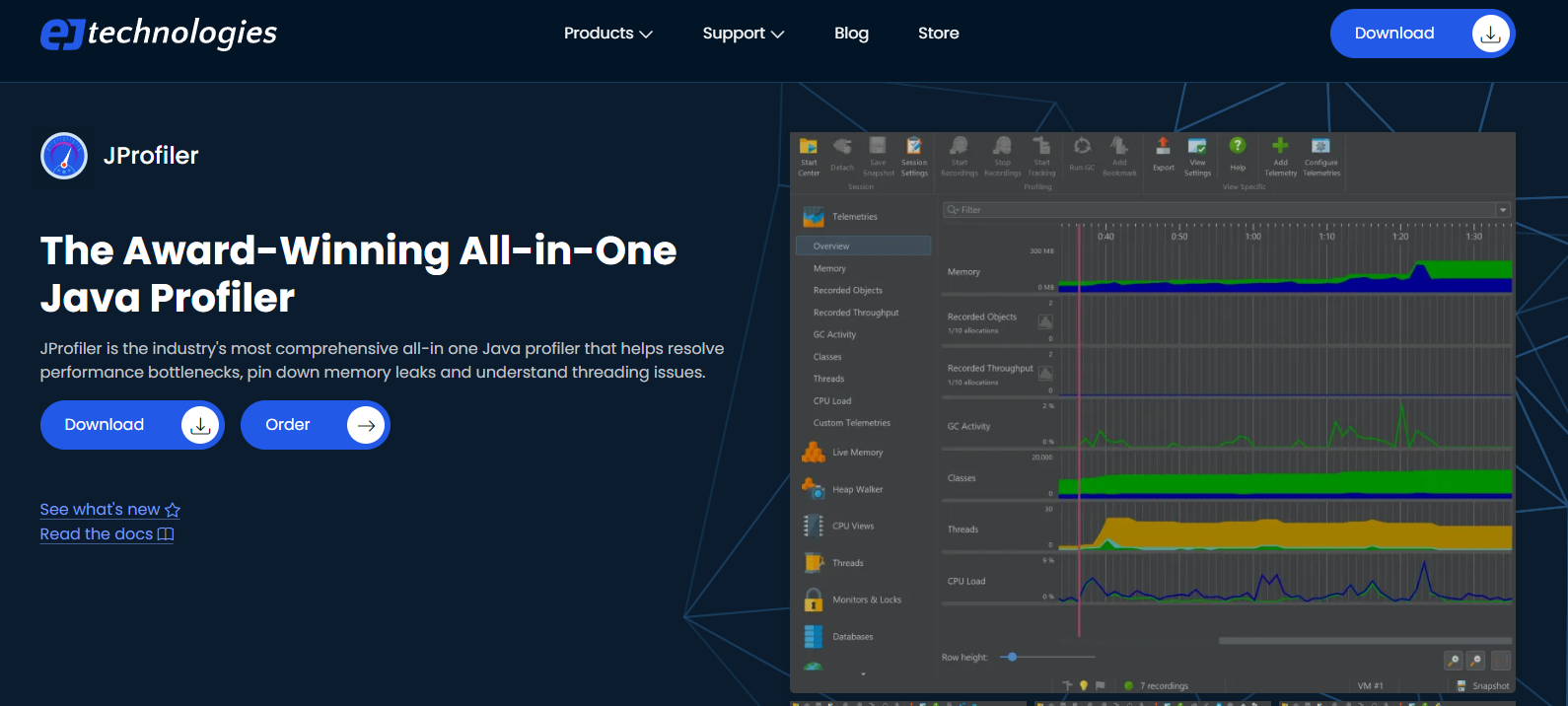1568x706 pixels.
Task: Click the fit-to-window button beside zoom
Action: pos(1501,661)
